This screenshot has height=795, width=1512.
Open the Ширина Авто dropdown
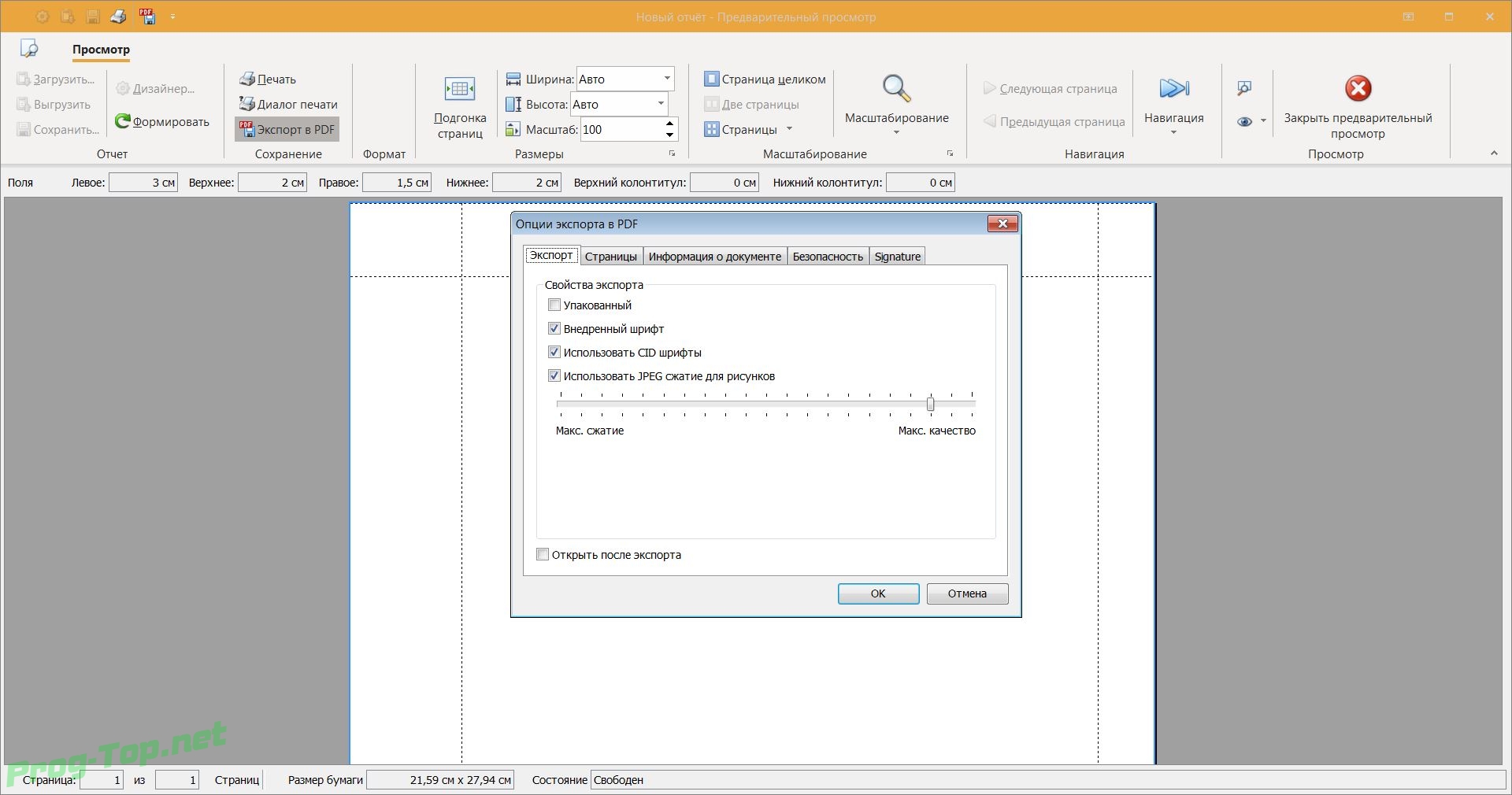coord(667,79)
